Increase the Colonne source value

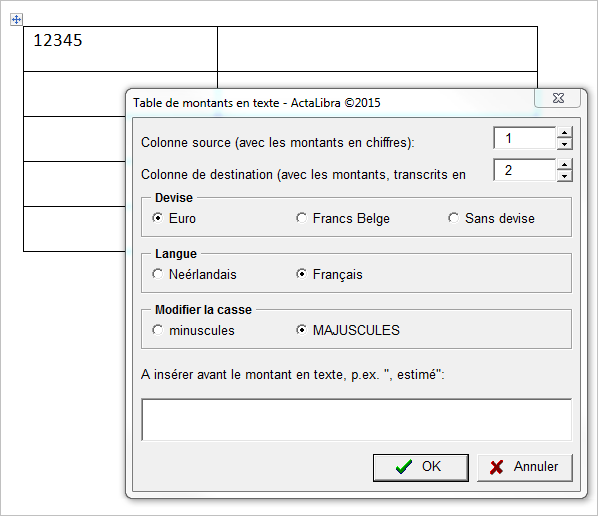point(564,132)
